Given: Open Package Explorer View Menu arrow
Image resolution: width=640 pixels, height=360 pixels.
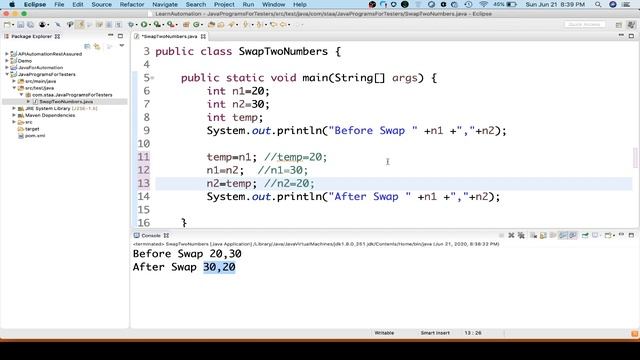Looking at the screenshot, I should tap(122, 46).
